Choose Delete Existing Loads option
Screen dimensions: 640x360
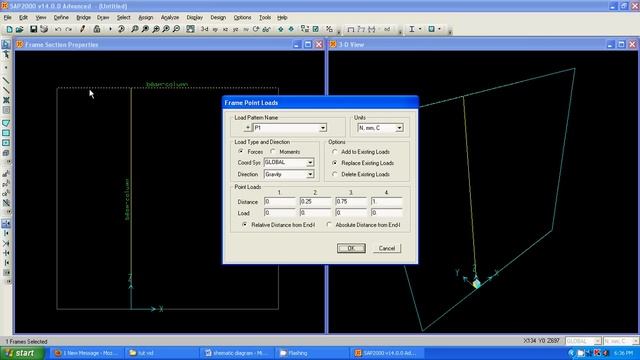point(335,174)
